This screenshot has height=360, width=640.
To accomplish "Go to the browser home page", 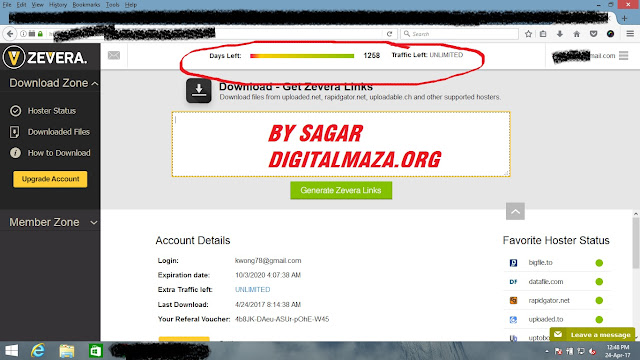I will 576,34.
